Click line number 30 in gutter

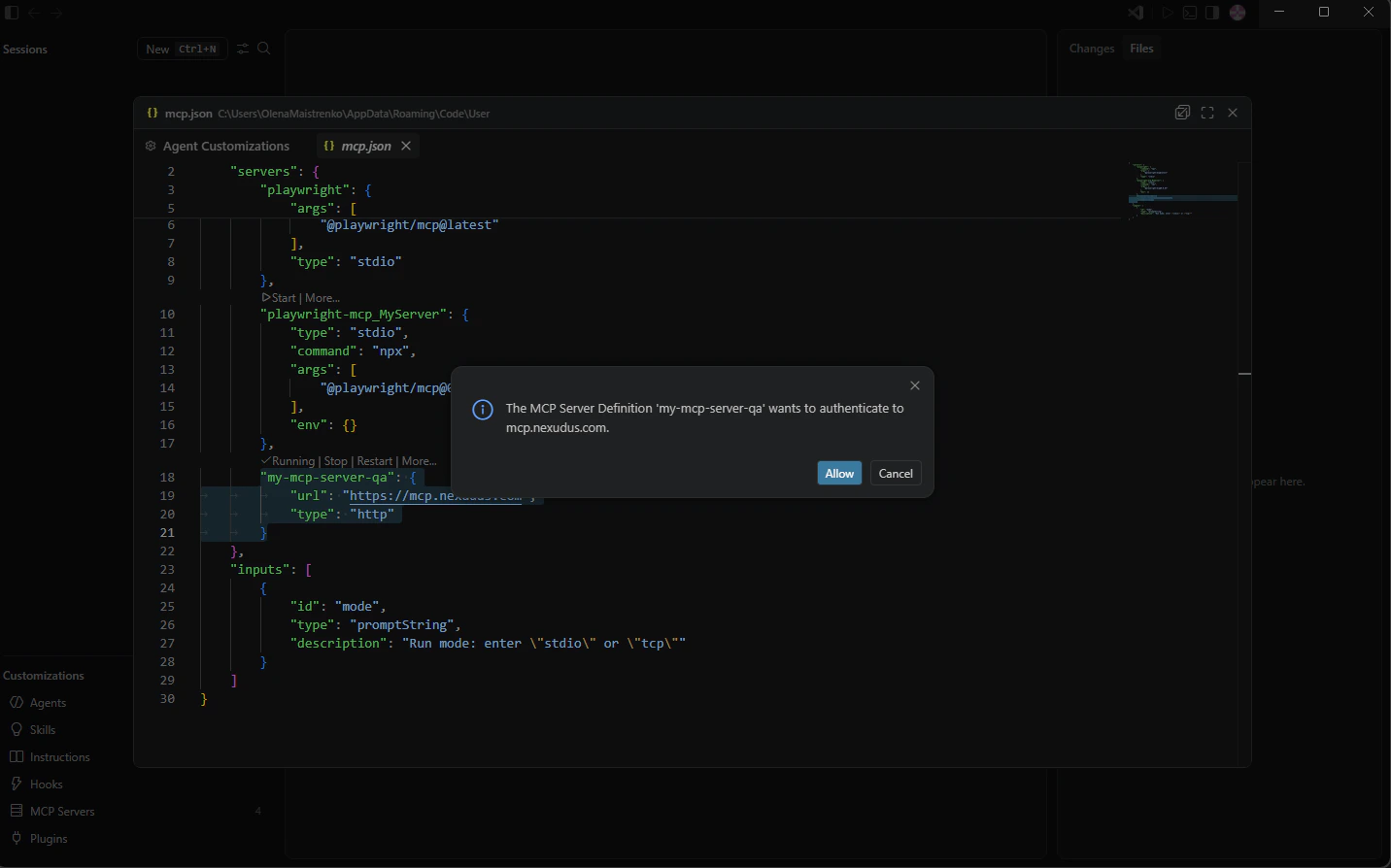(x=167, y=698)
